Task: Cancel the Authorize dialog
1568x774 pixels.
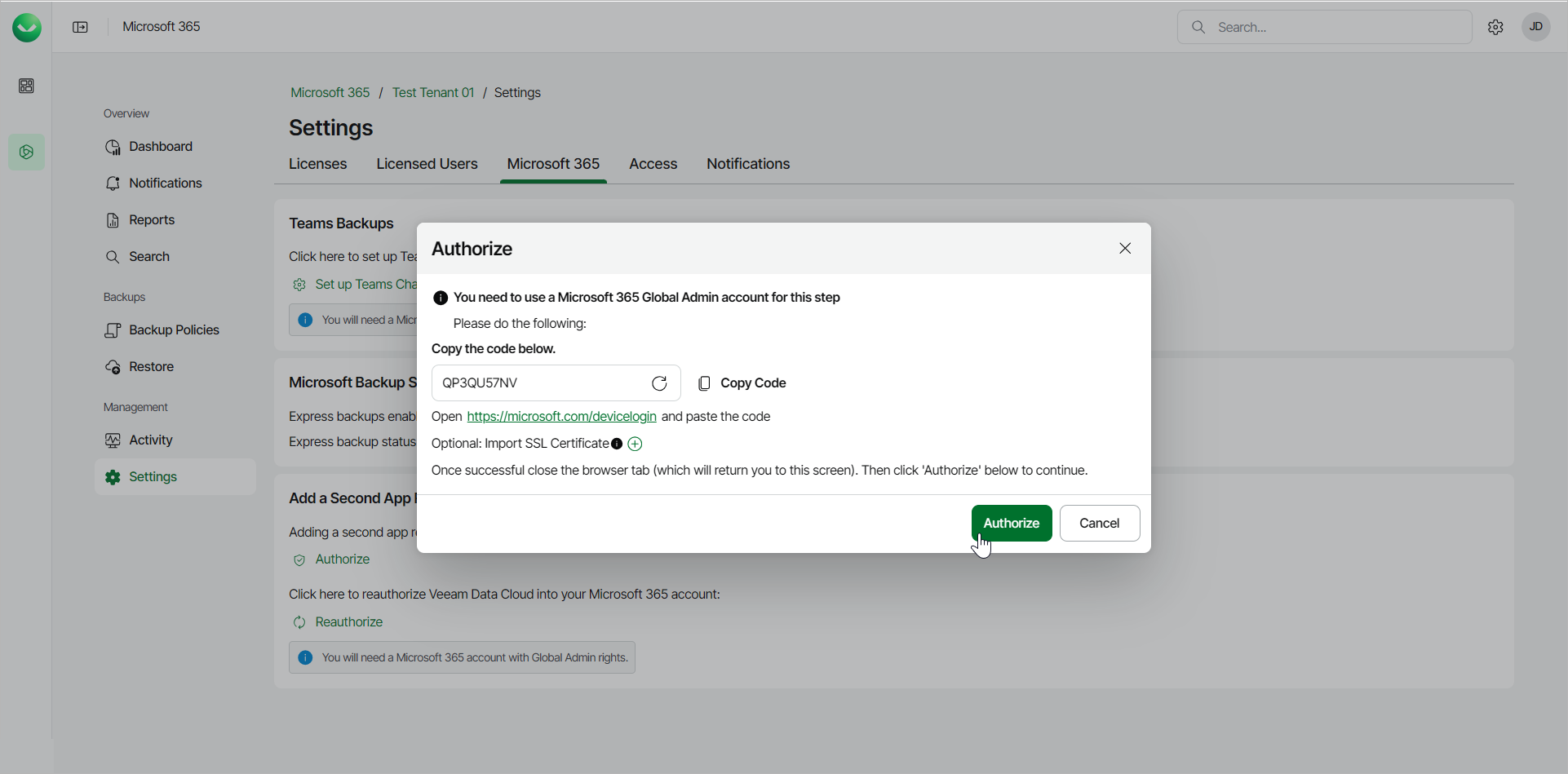Action: coord(1099,524)
